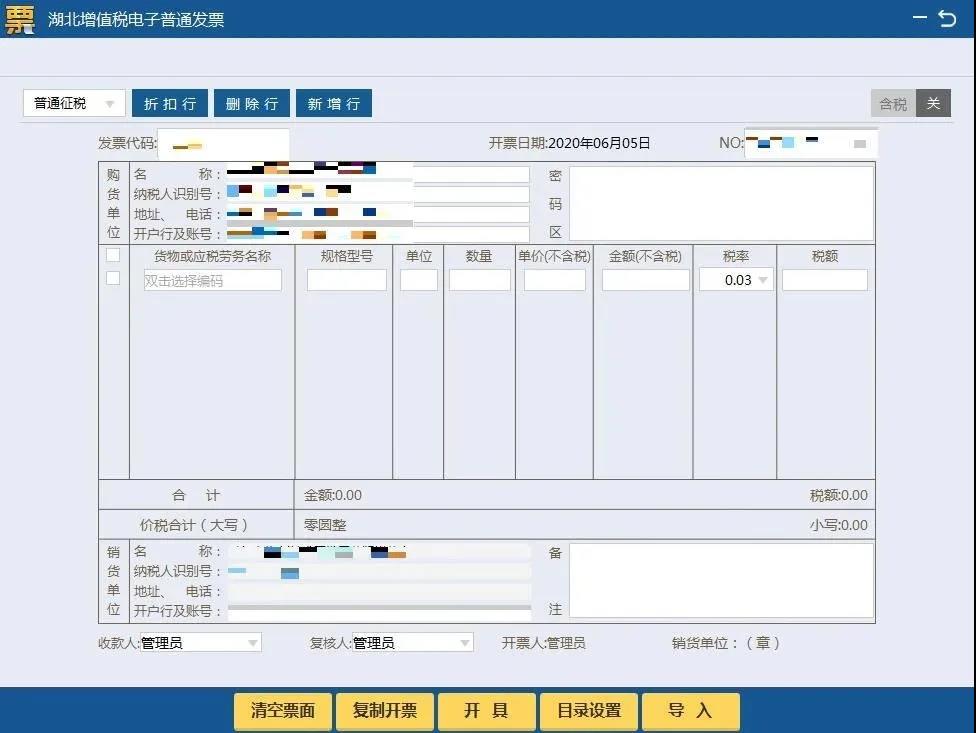Click the 复制开票 copy invoice button
The height and width of the screenshot is (733, 976).
pyautogui.click(x=385, y=711)
